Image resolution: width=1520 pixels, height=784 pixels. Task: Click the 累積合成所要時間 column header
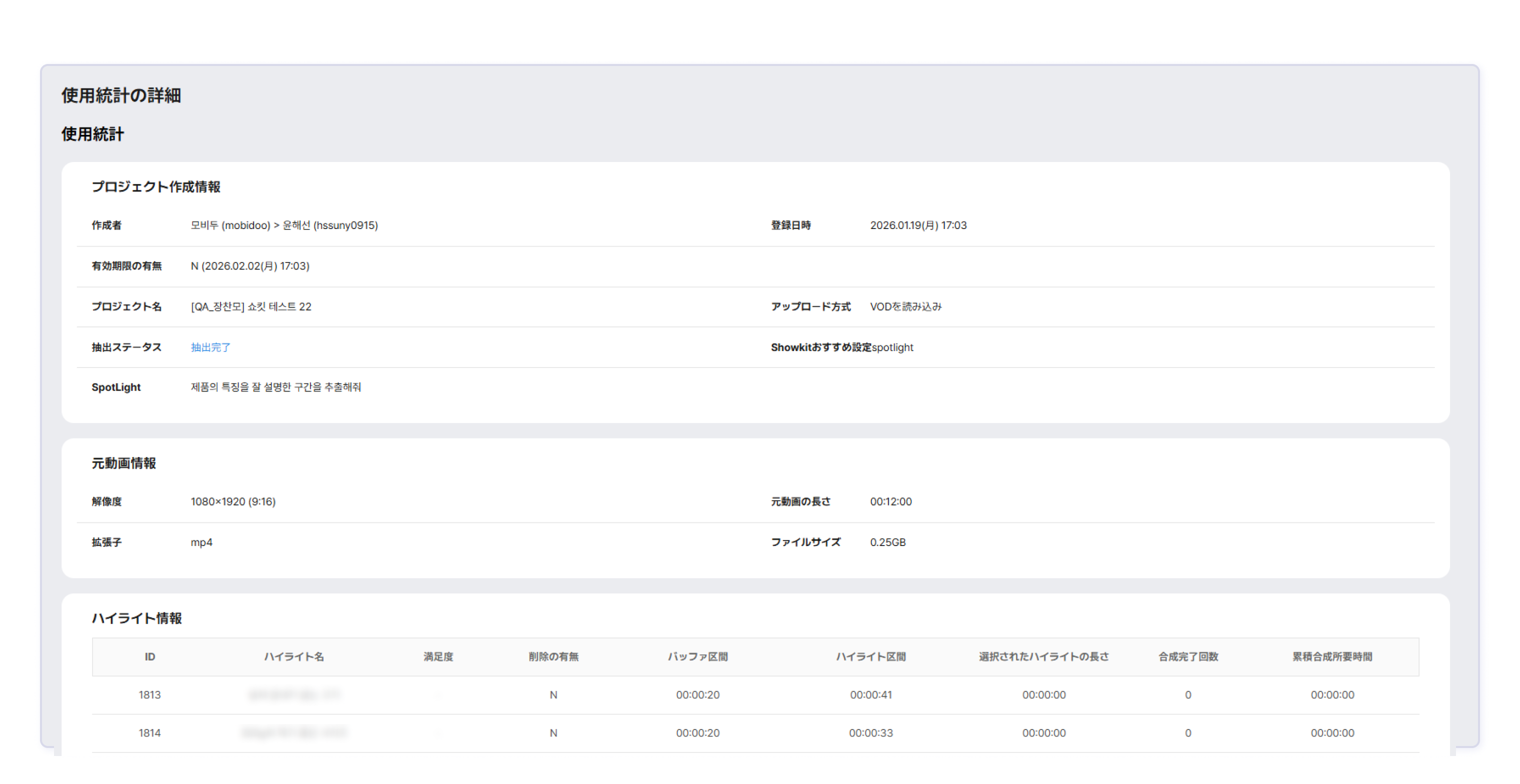point(1332,656)
